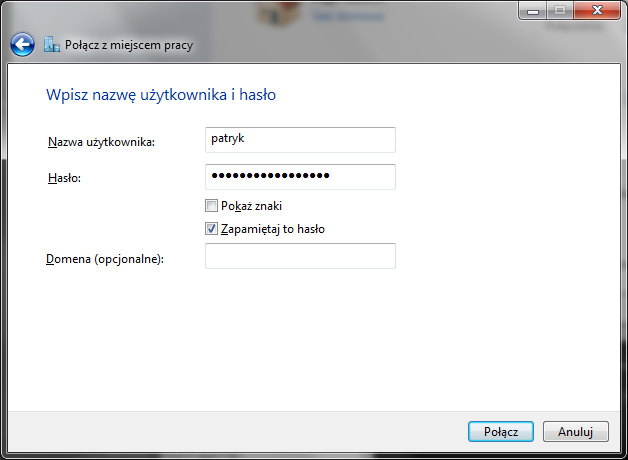
Task: Click the Domena (opcjonalne) label
Action: click(x=105, y=259)
